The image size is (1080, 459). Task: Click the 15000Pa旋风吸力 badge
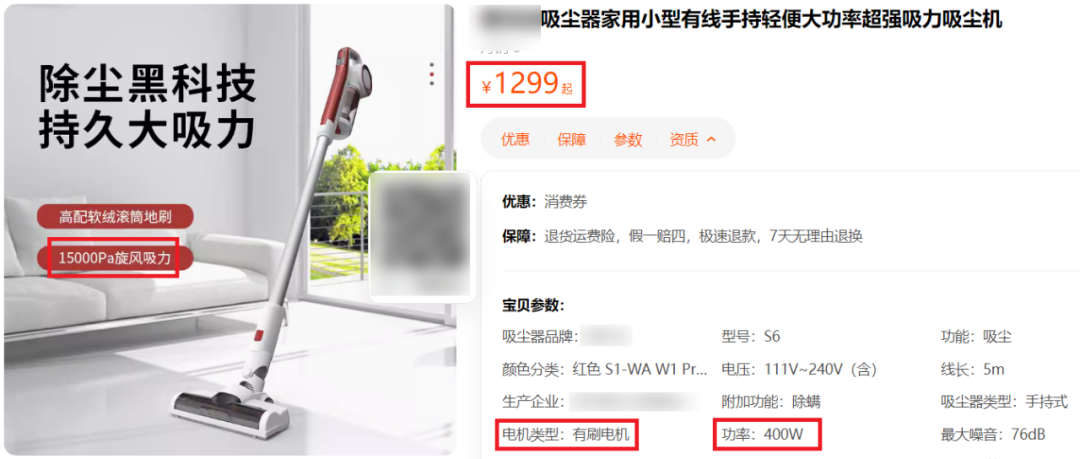115,258
